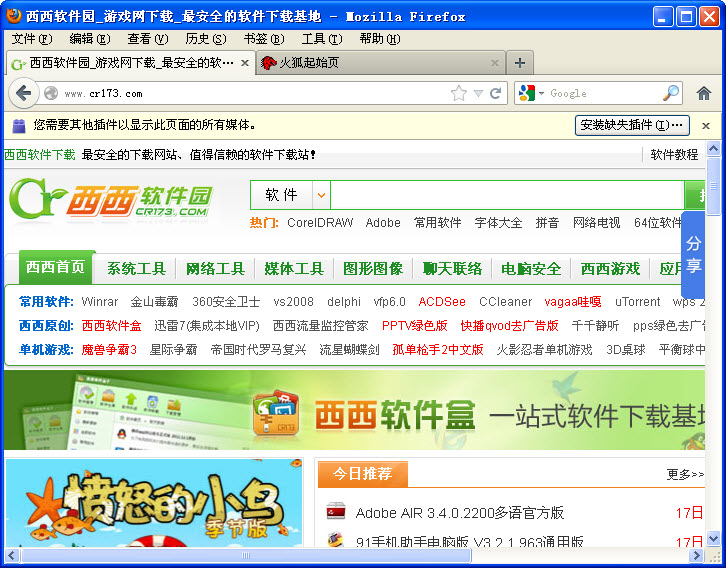Open the 孤单枪手2中文版 link
This screenshot has height=568, width=726.
click(438, 350)
